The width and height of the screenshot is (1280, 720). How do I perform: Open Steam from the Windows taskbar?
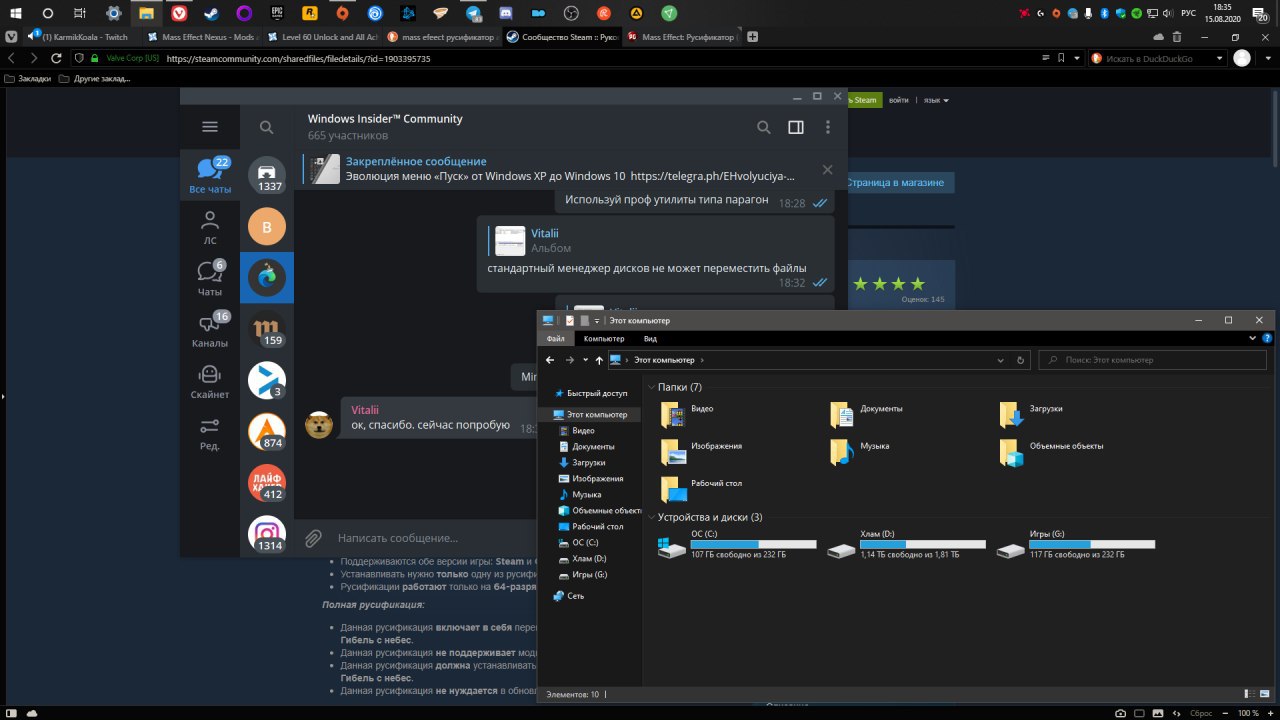pyautogui.click(x=210, y=13)
